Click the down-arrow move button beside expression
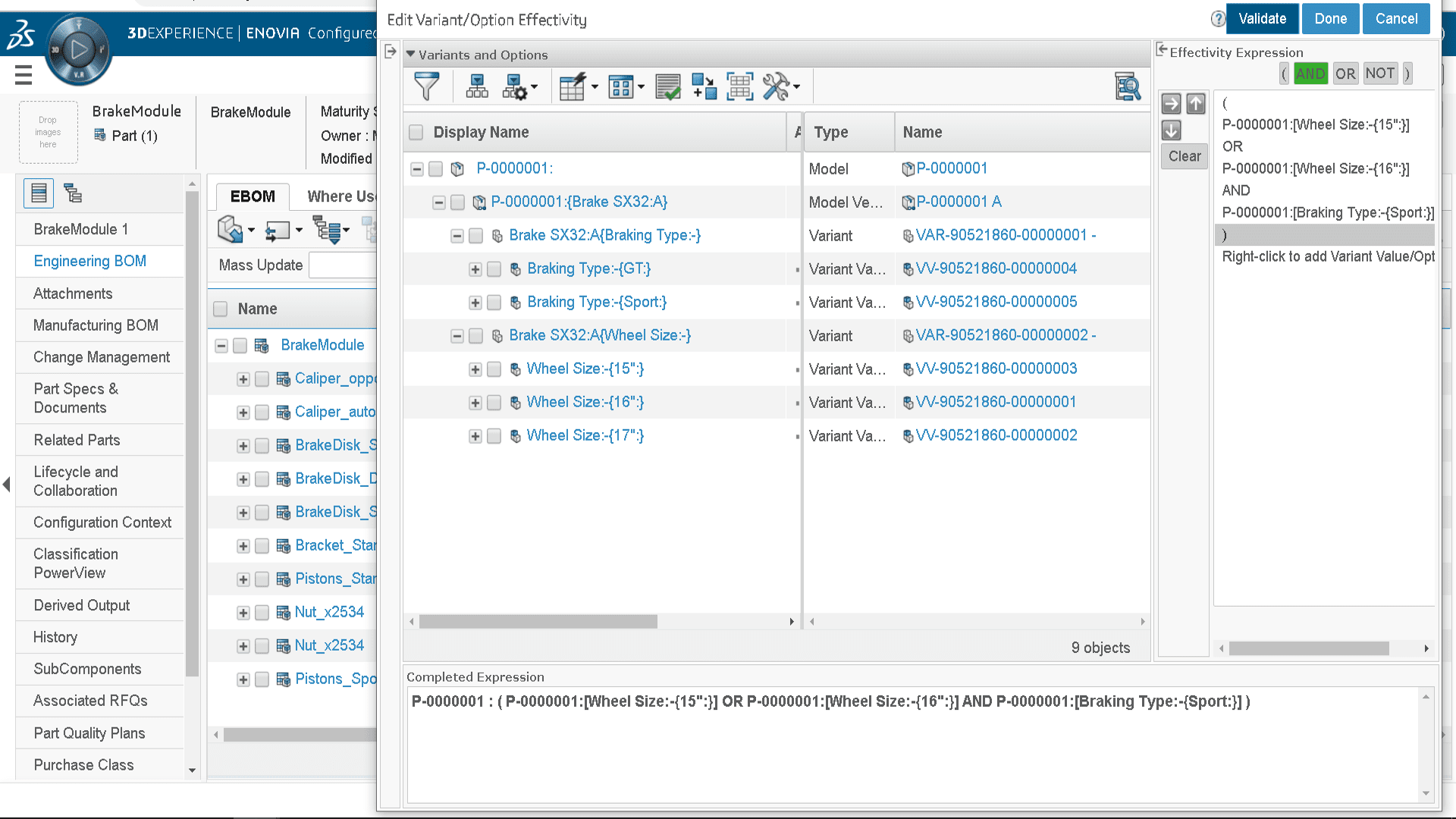Viewport: 1456px width, 819px height. 1171,130
